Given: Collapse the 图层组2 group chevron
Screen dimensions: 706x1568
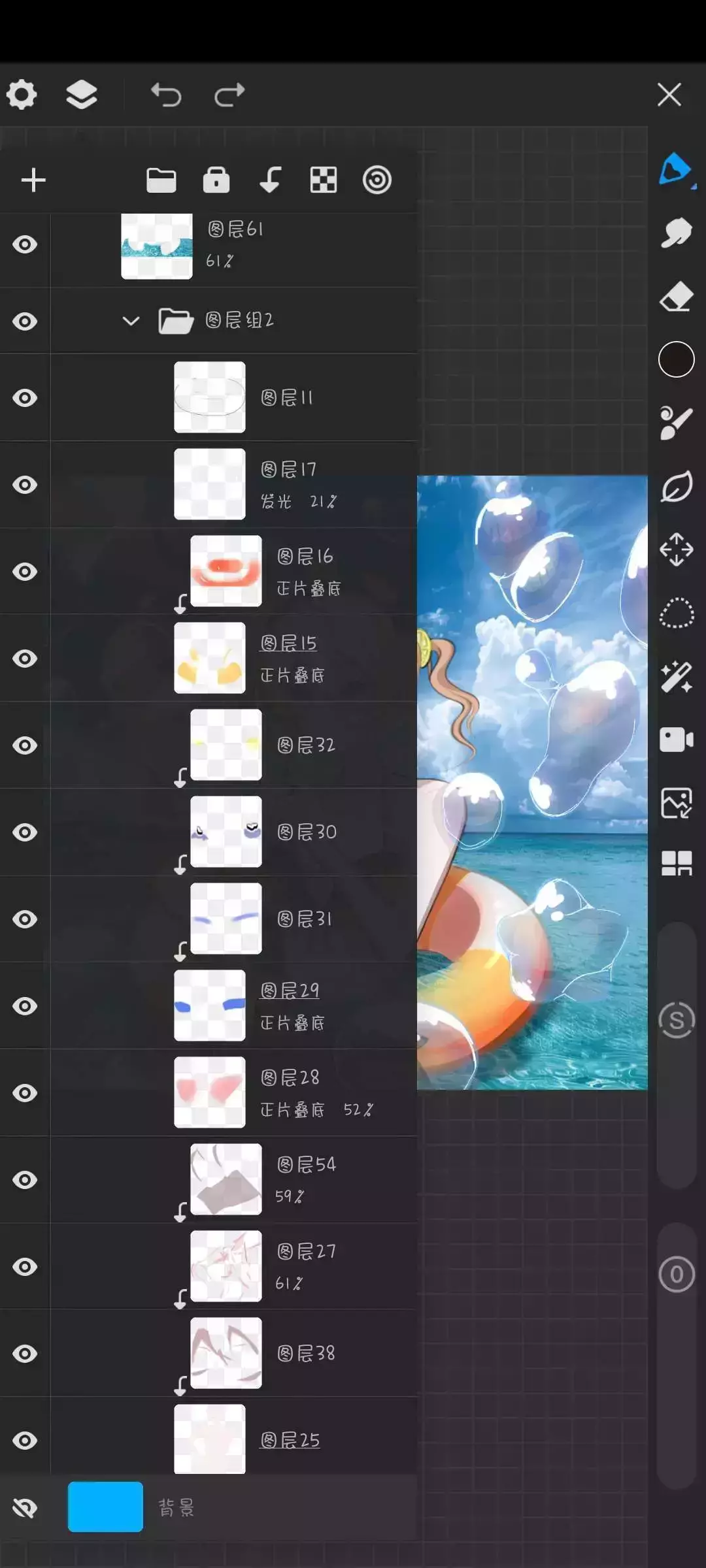Looking at the screenshot, I should point(131,321).
